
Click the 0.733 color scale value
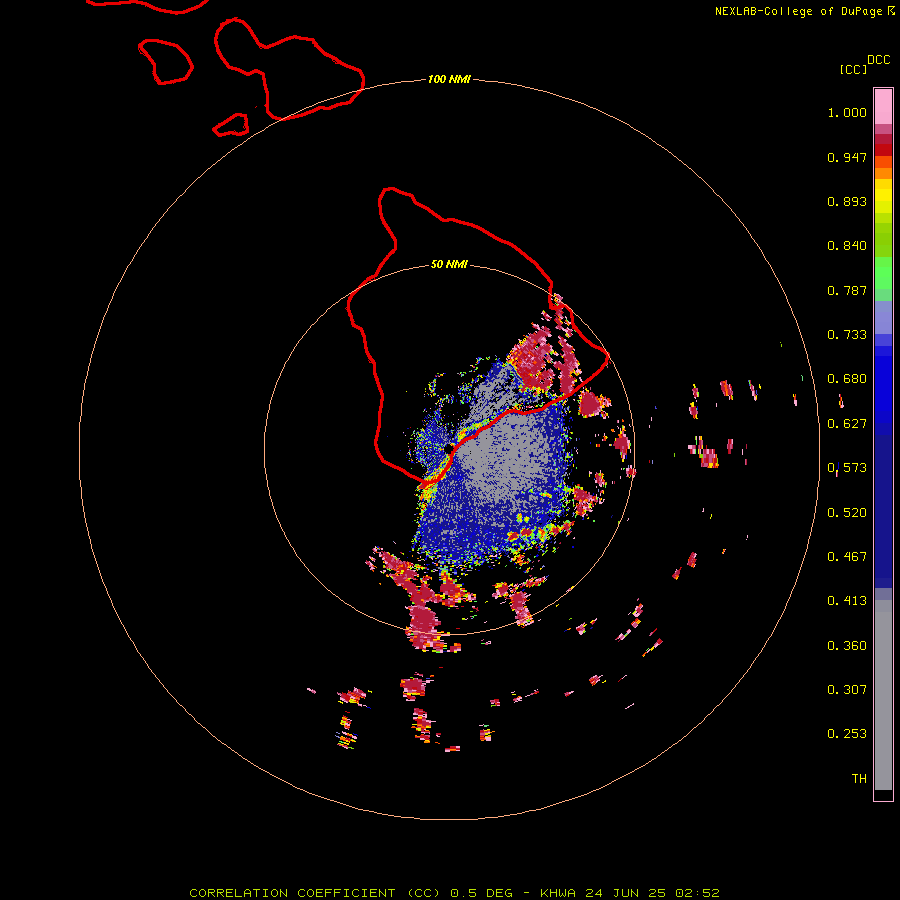[847, 335]
